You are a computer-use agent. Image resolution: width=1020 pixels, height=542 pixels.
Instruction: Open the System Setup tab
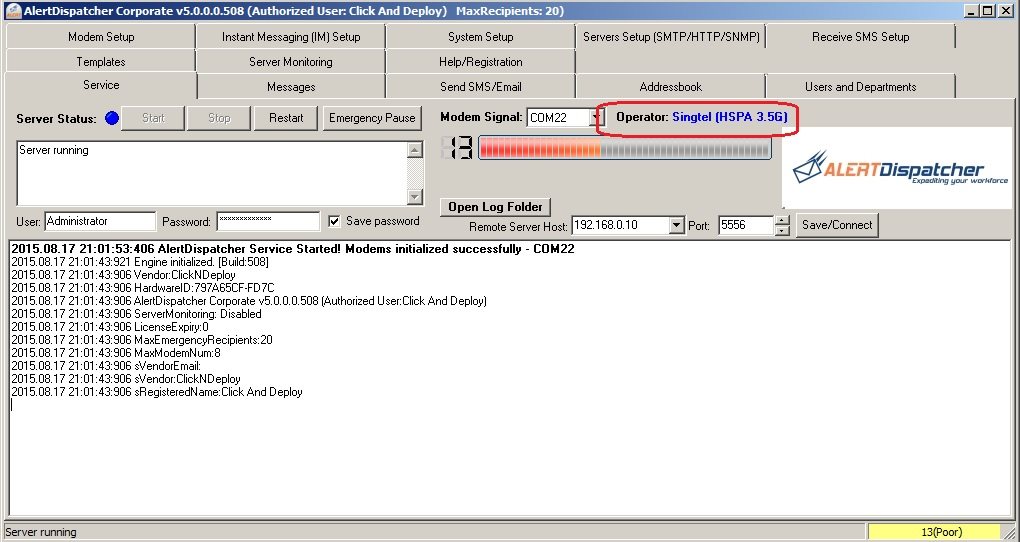[x=481, y=37]
